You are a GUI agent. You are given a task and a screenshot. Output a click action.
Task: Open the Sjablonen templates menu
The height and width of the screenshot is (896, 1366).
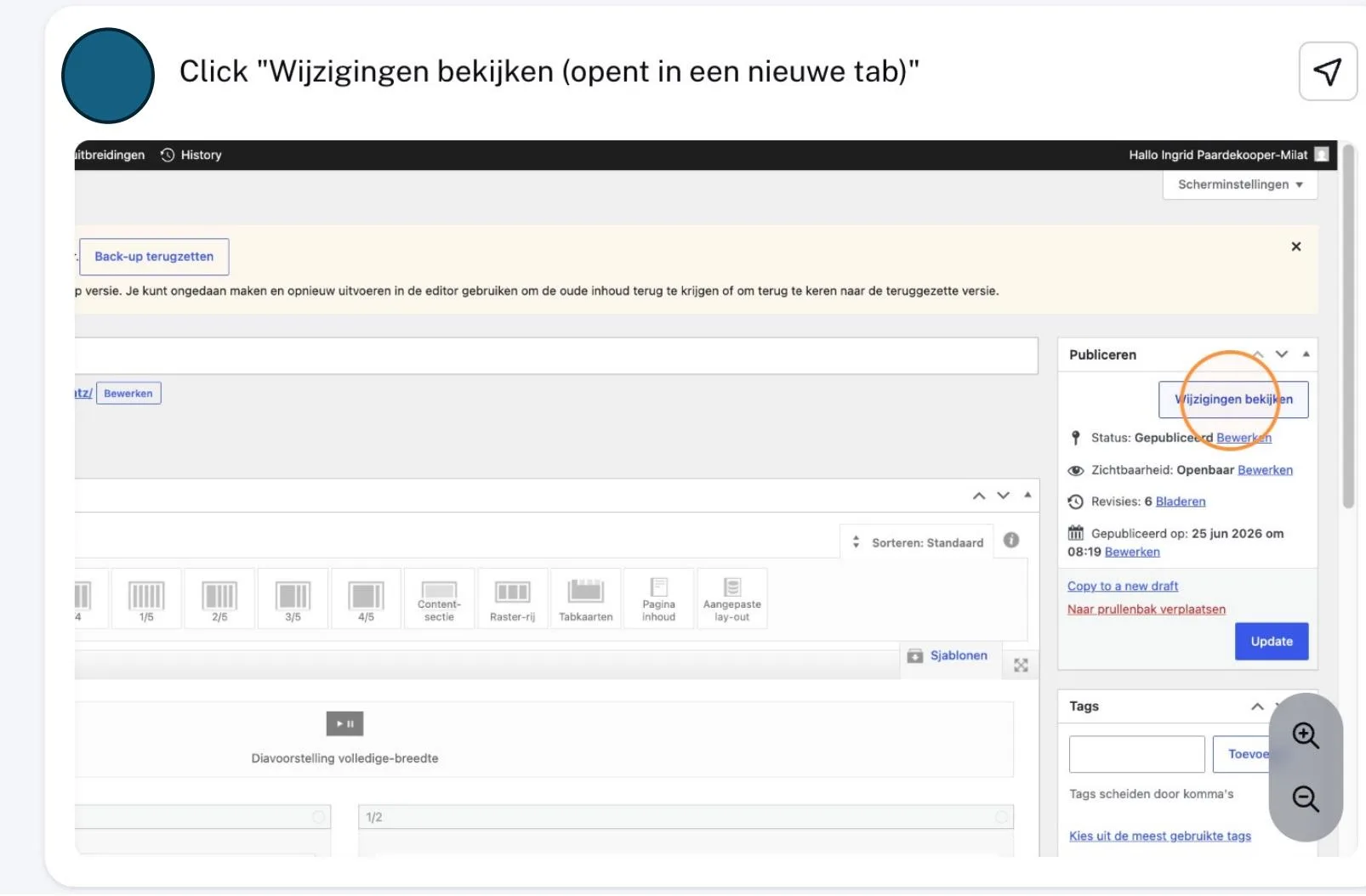(948, 655)
